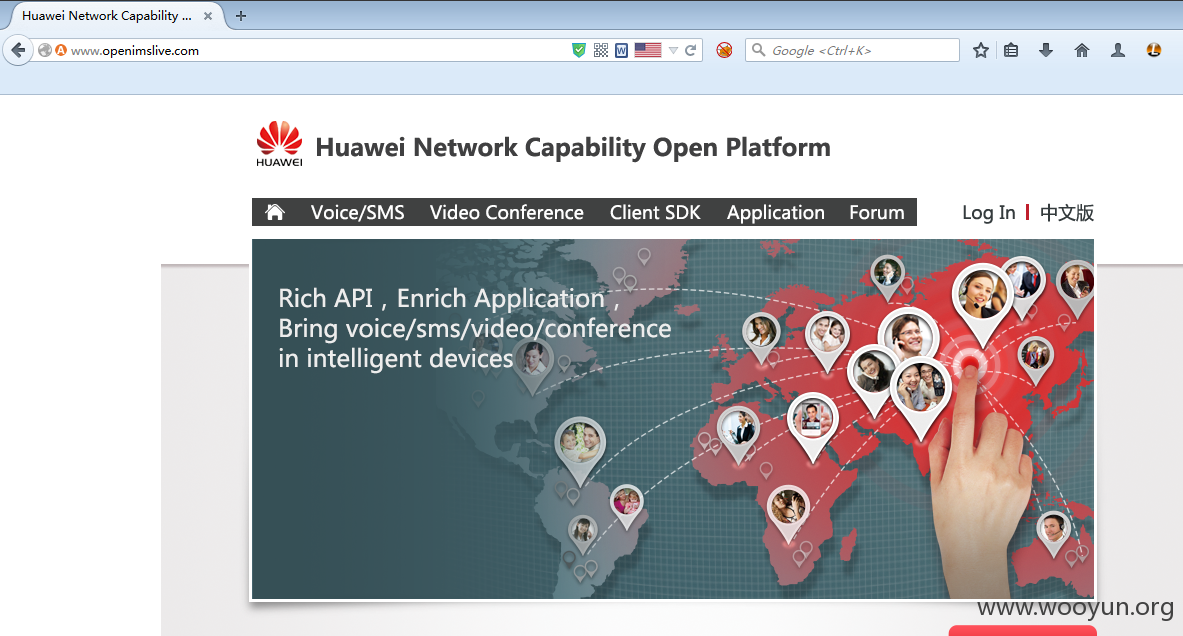Open the bookmarks list icon
This screenshot has width=1183, height=636.
coord(1011,51)
